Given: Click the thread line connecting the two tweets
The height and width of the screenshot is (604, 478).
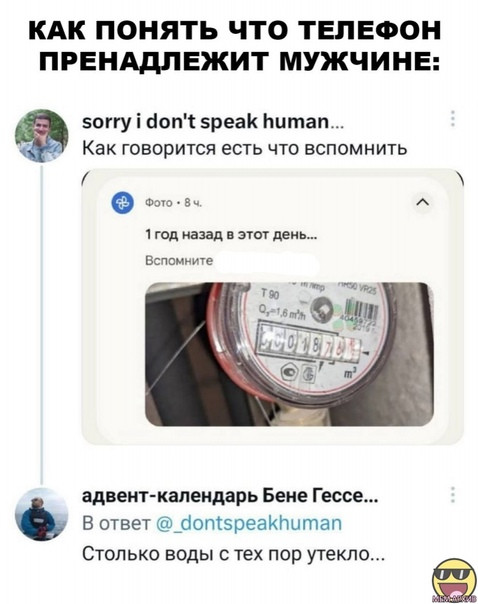Looking at the screenshot, I should coord(42,323).
